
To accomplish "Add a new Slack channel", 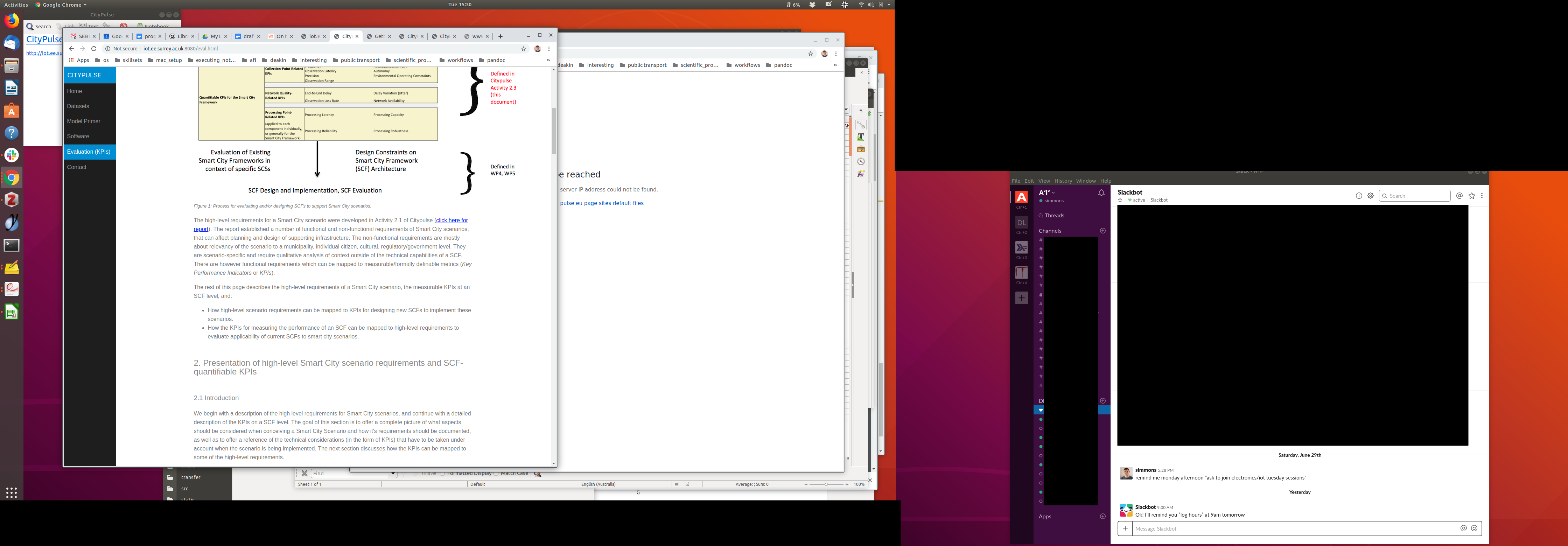I will pyautogui.click(x=1102, y=231).
